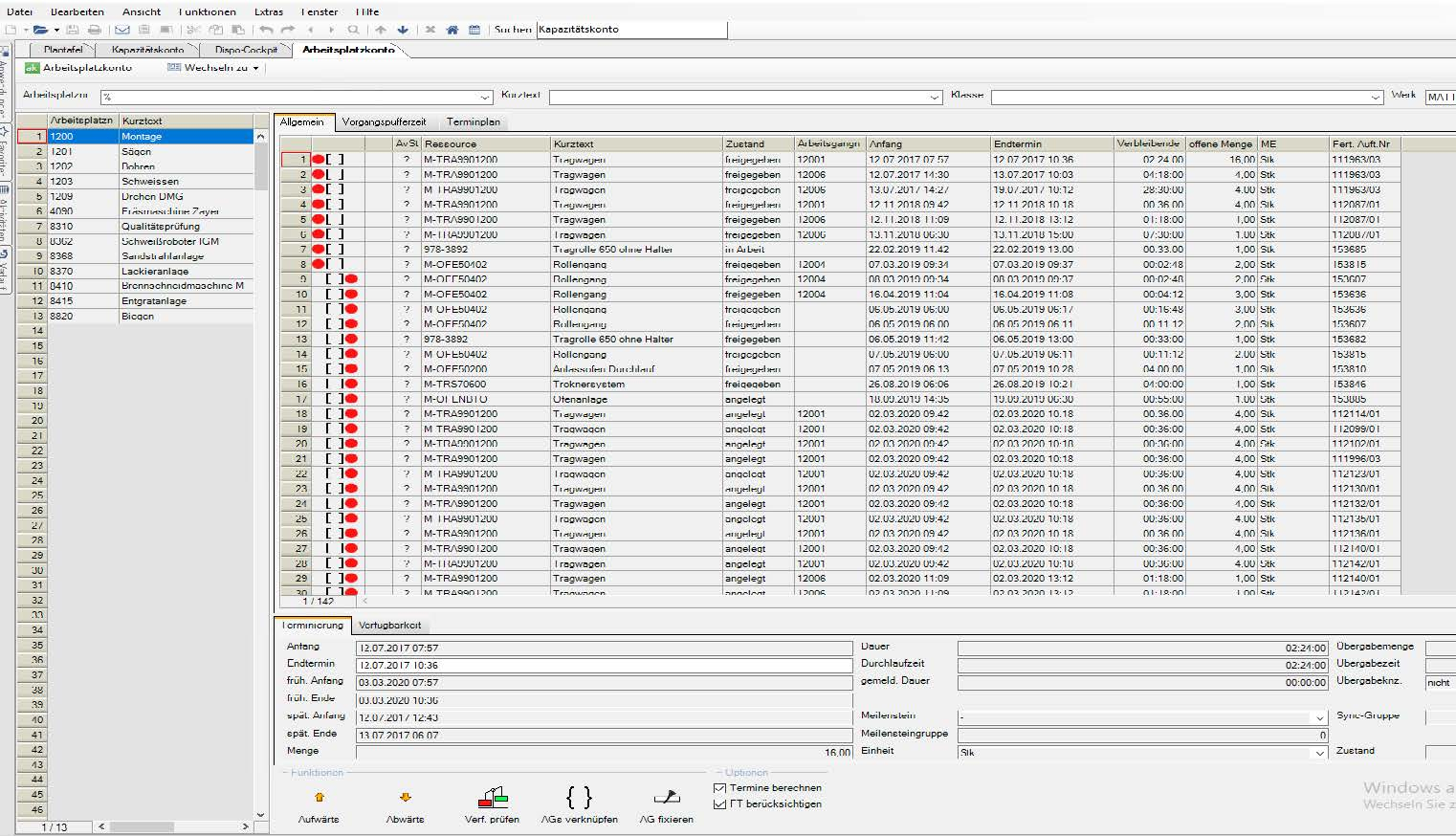
Task: Click the Aufwärts arrow icon
Action: click(x=319, y=797)
